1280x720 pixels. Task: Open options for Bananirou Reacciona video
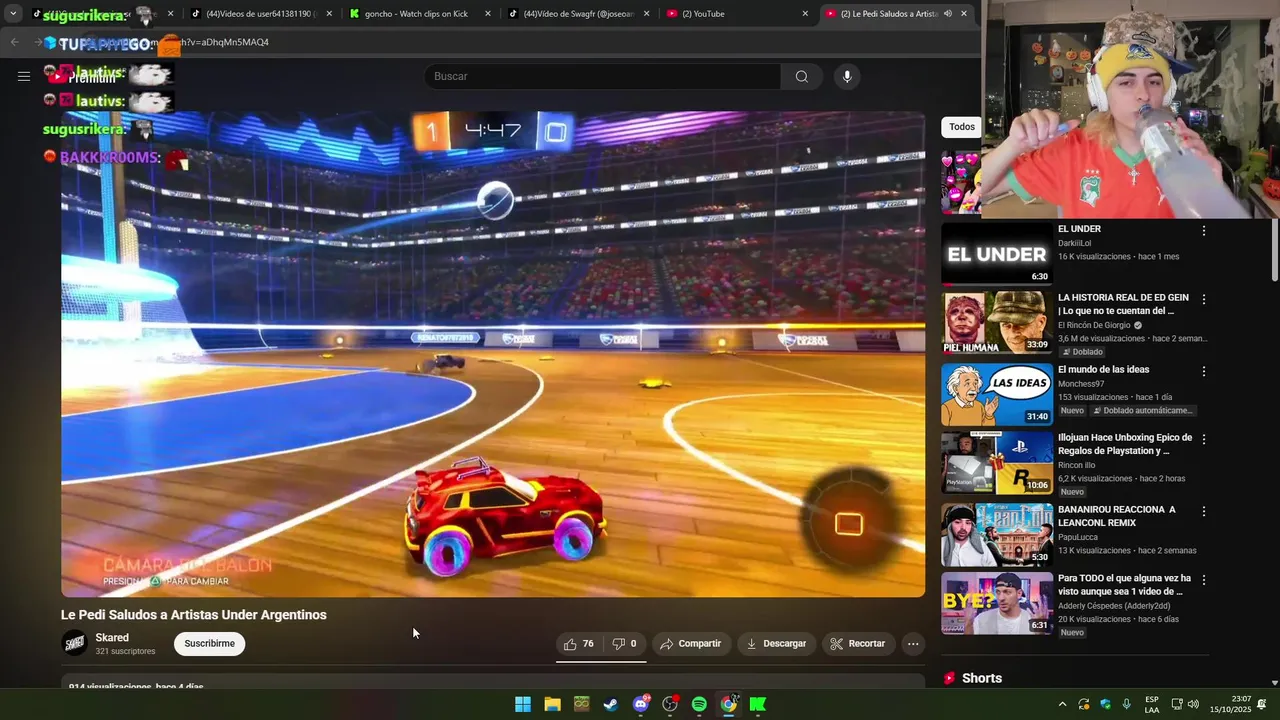[x=1204, y=511]
